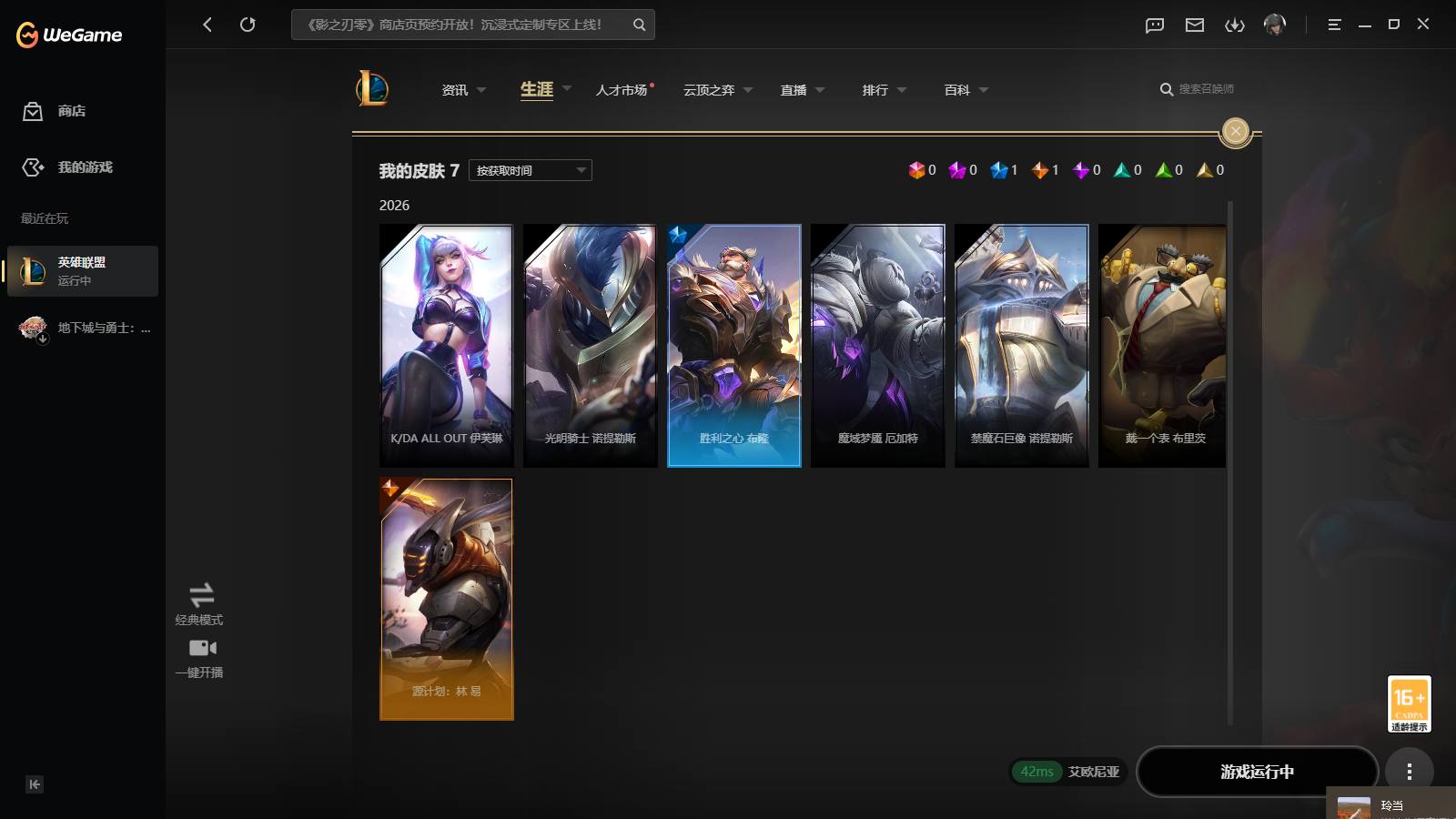Open the download manager icon
The width and height of the screenshot is (1456, 819).
click(1235, 25)
